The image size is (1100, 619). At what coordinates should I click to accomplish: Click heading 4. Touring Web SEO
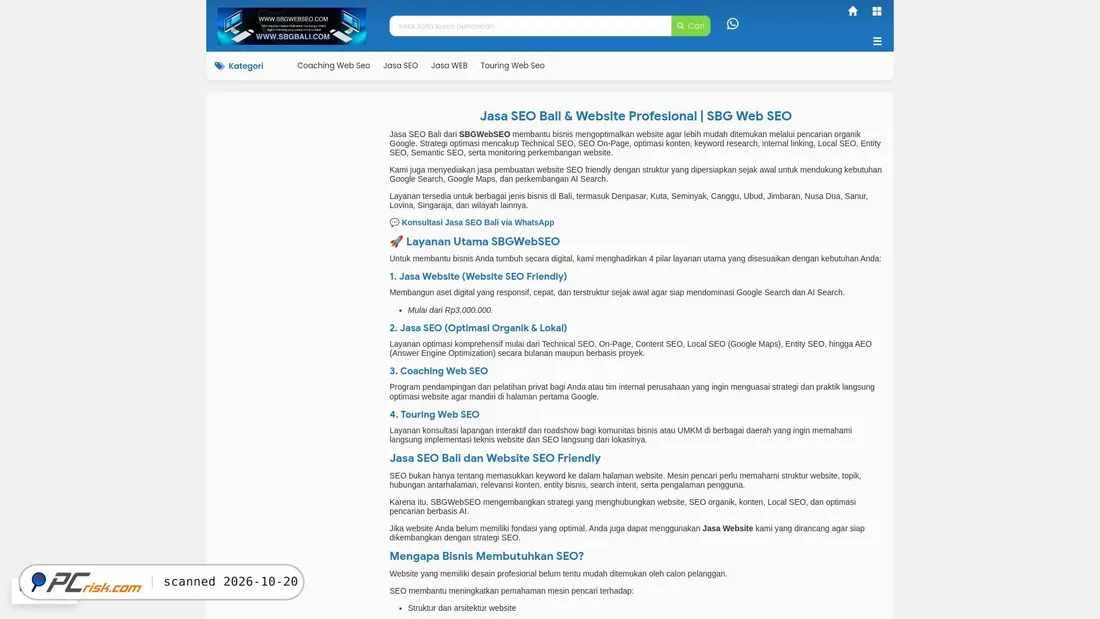[x=434, y=415]
